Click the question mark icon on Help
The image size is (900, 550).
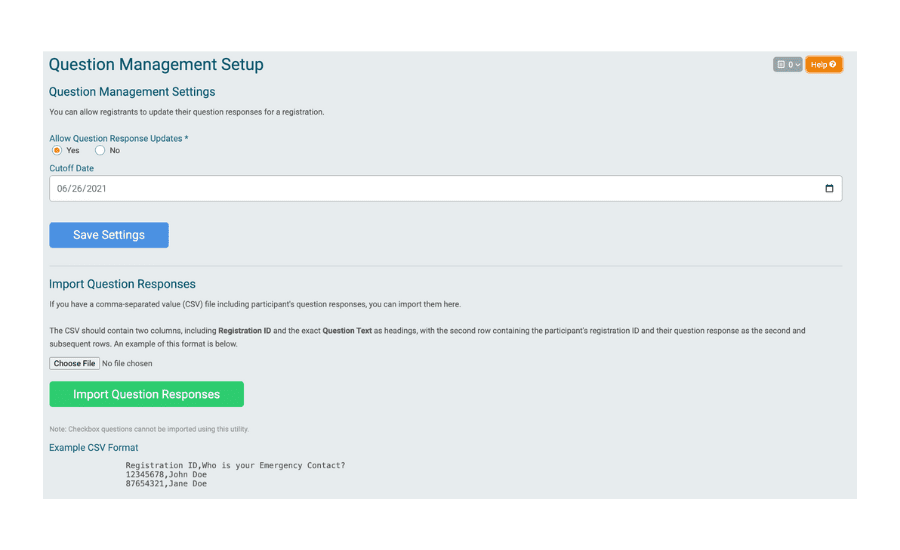[833, 64]
